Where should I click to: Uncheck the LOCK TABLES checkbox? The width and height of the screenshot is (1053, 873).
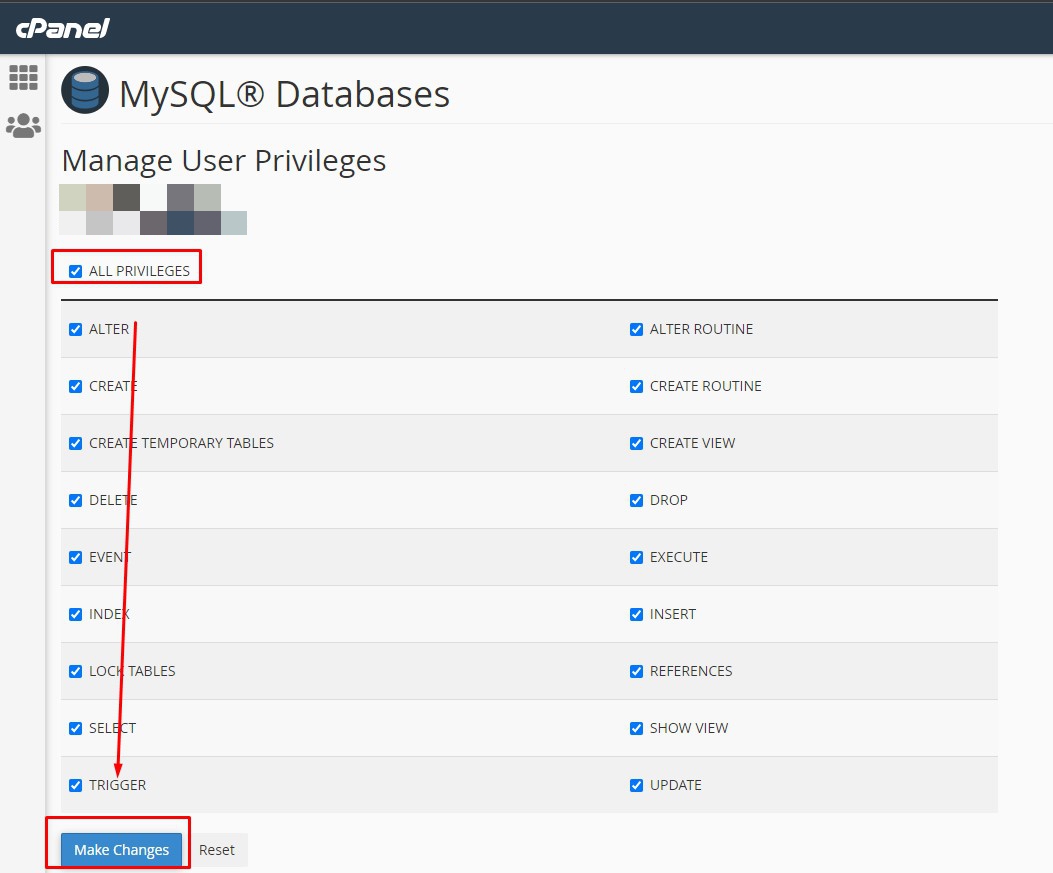75,672
